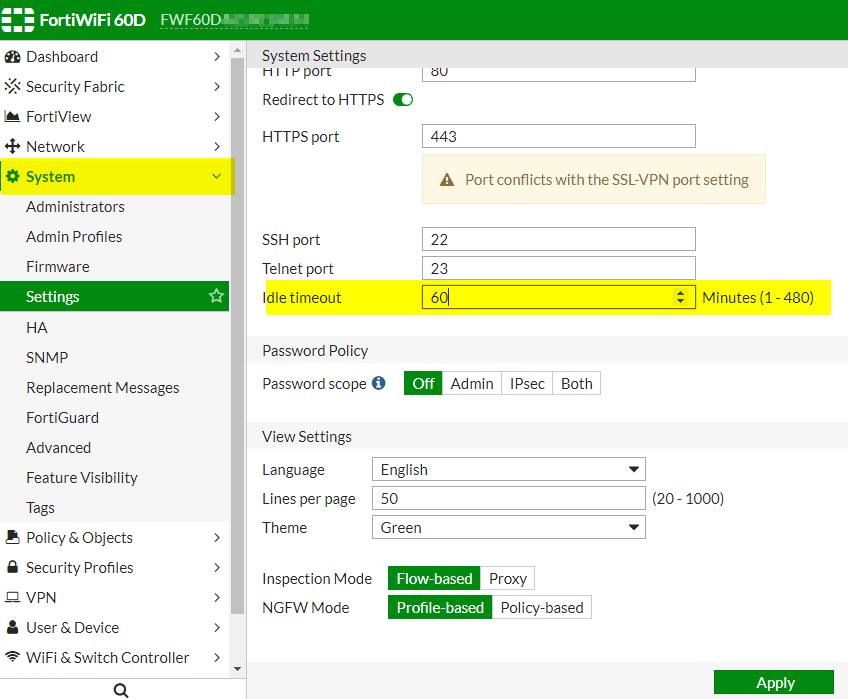Open the Firmware menu item
848x699 pixels.
(x=58, y=267)
